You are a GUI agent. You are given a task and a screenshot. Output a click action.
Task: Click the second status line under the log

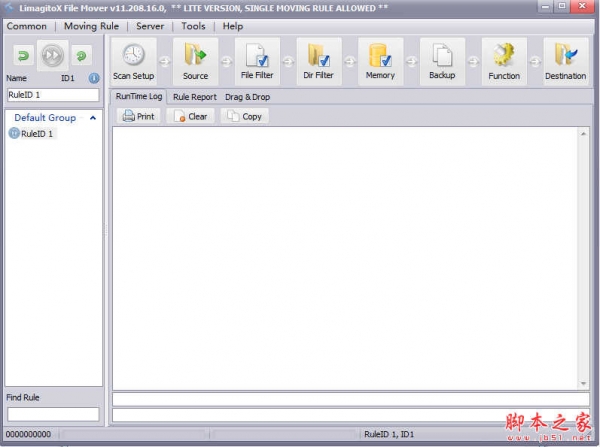click(x=351, y=415)
